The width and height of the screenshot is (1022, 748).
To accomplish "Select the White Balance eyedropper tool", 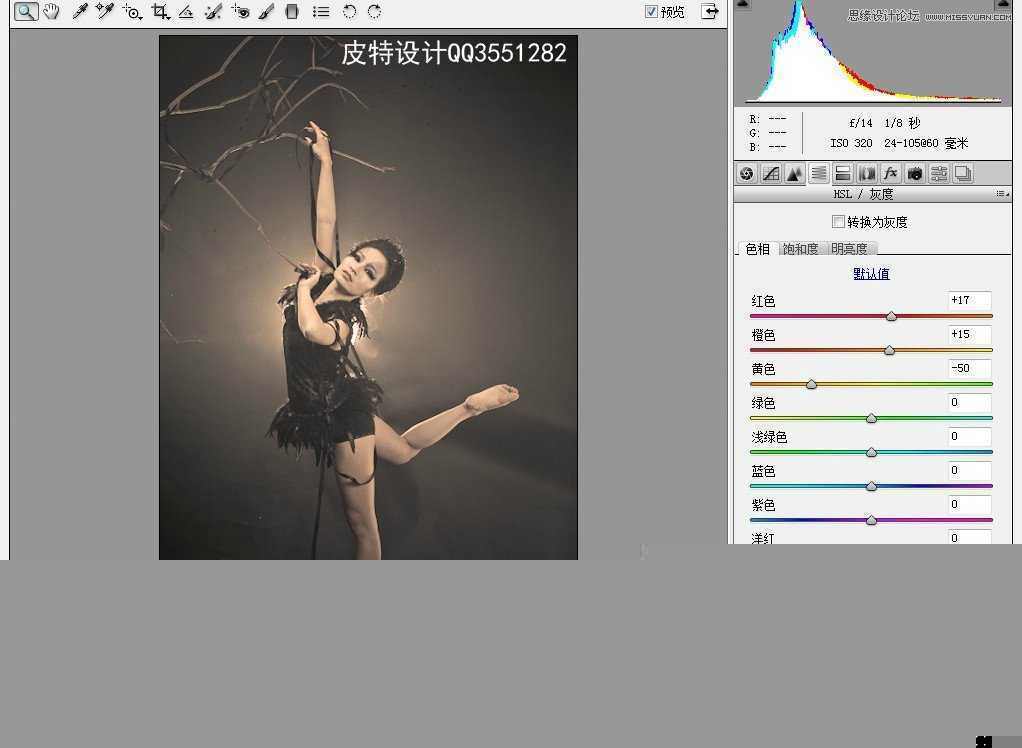I will coord(80,12).
